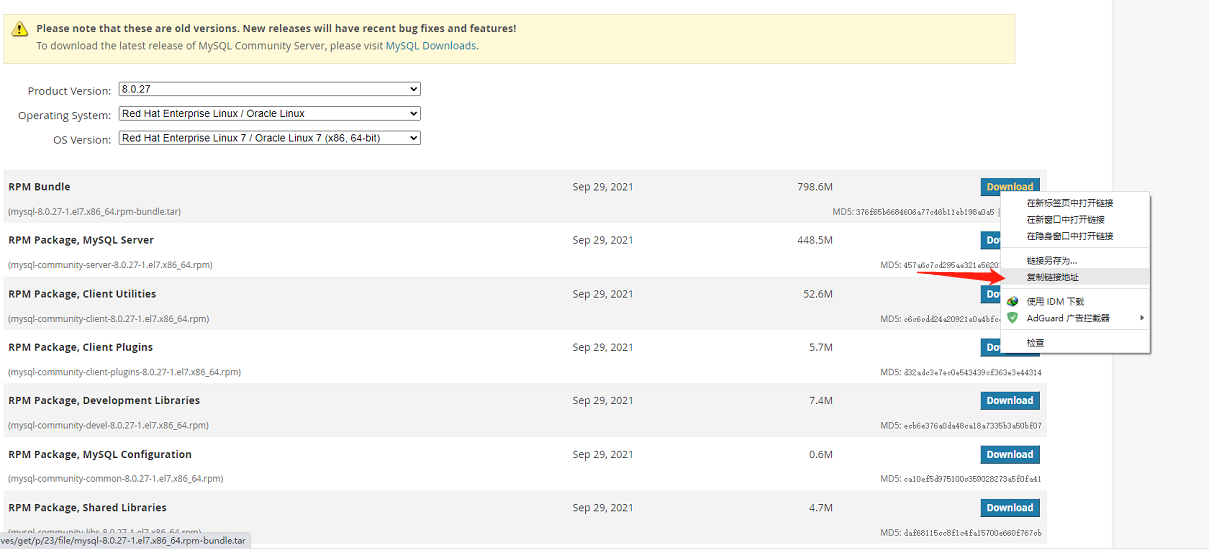Download RPM Package, MySQL Configuration
Image resolution: width=1209 pixels, height=549 pixels.
coord(1009,455)
